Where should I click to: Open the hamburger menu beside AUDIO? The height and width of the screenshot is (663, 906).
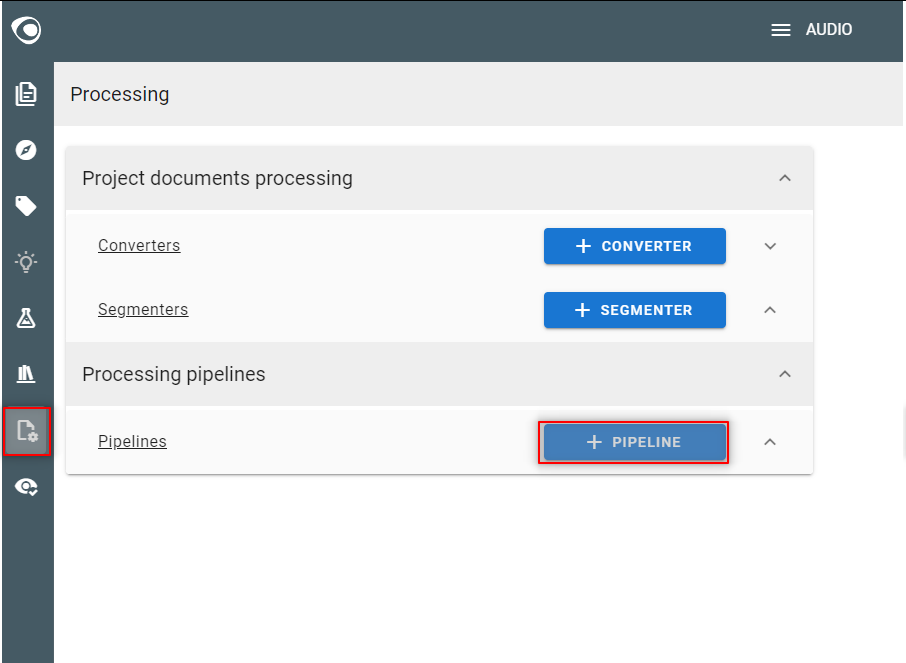pyautogui.click(x=781, y=30)
